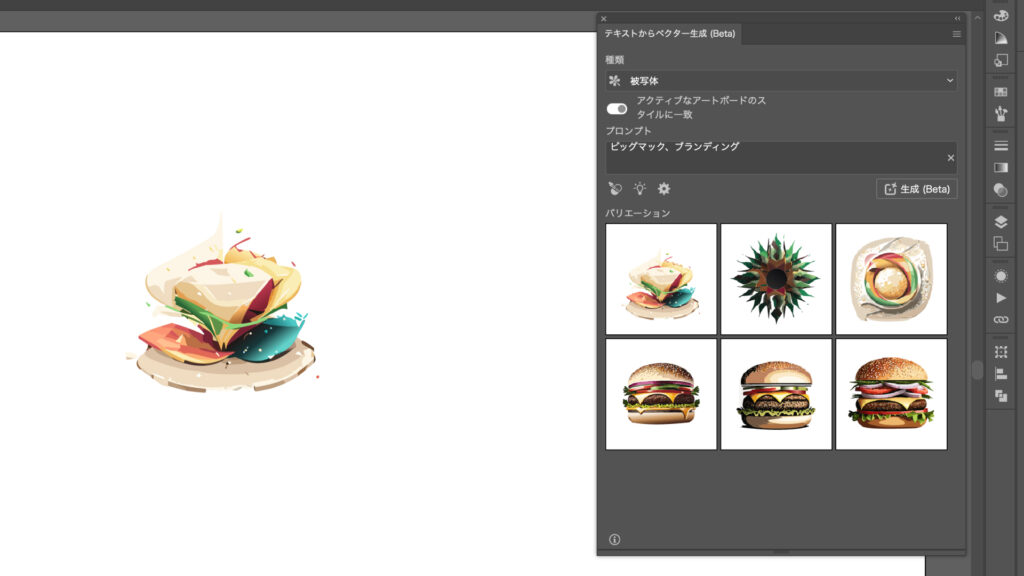Open the Color palette panel icon in dock

point(1000,15)
